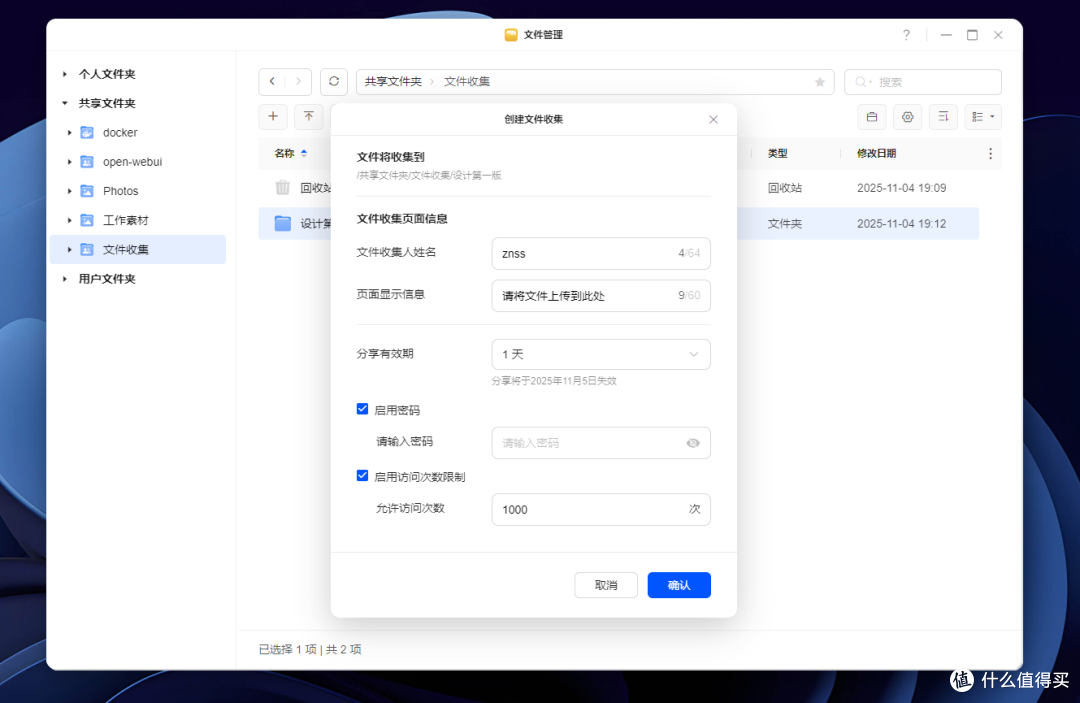The image size is (1080, 703).
Task: Select 工作素材 in the sidebar tree
Action: (x=125, y=220)
